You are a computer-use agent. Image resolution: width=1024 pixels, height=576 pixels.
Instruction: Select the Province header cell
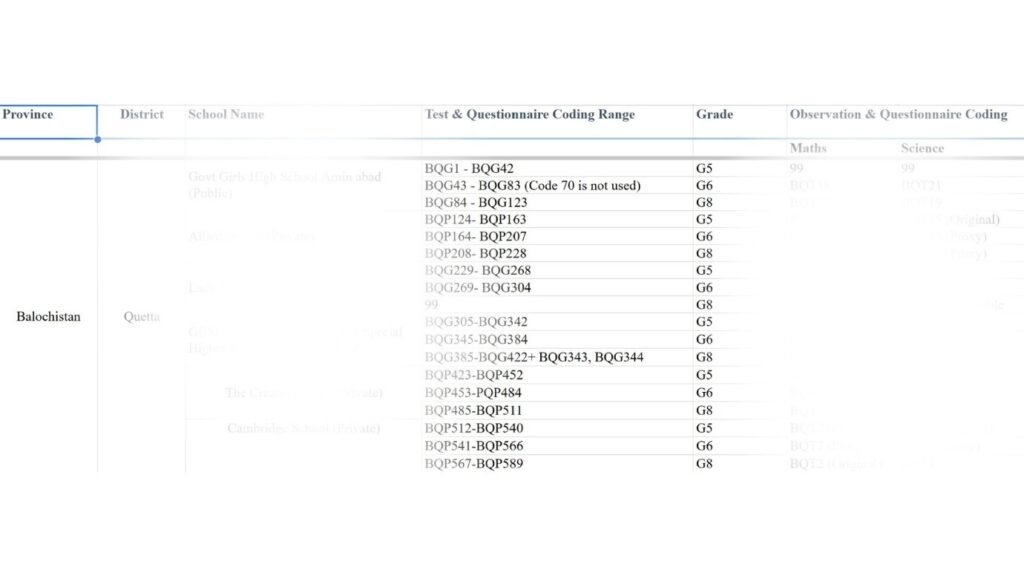point(48,115)
